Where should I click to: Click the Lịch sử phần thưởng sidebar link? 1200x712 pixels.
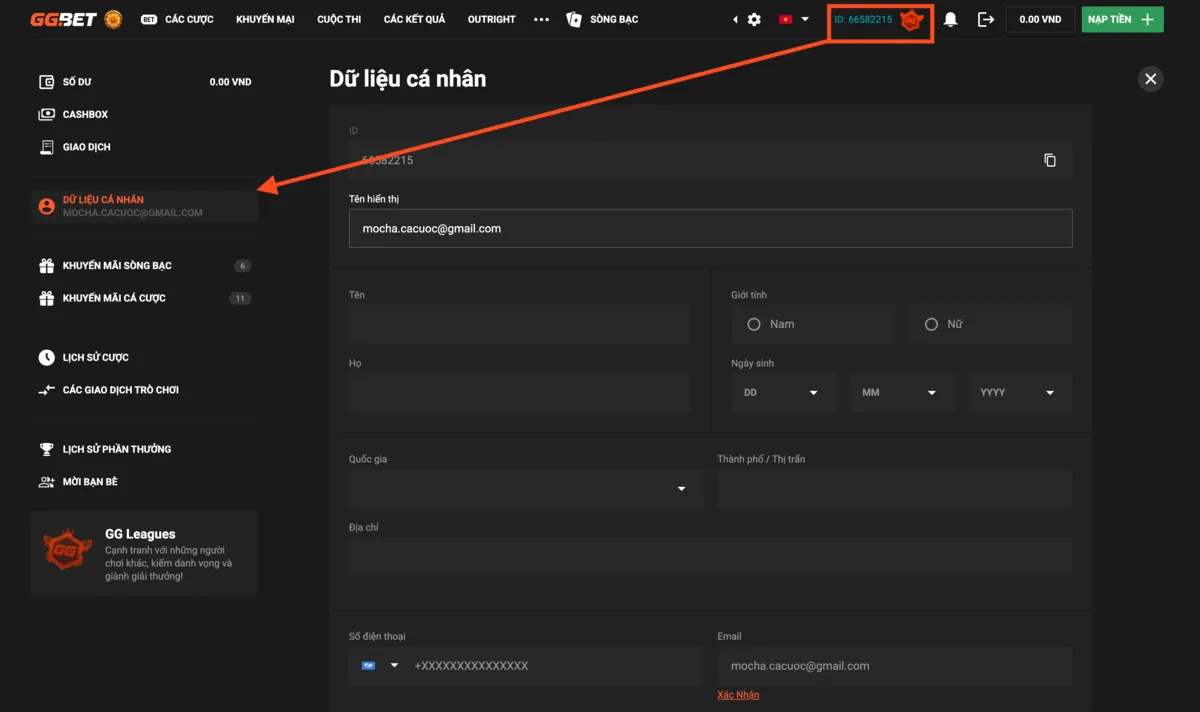tap(116, 449)
